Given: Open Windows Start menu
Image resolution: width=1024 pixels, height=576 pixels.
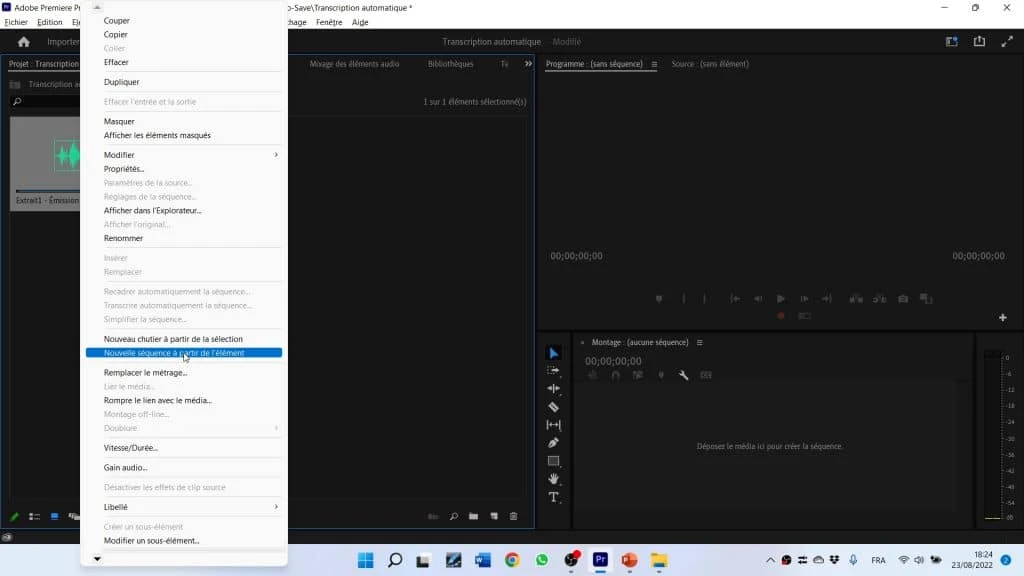Looking at the screenshot, I should tap(366, 560).
